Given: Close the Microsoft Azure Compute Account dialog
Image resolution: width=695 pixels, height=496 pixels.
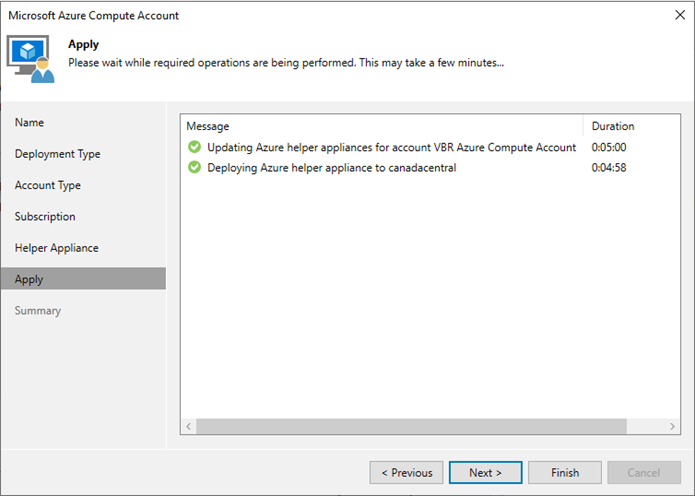Looking at the screenshot, I should click(680, 15).
